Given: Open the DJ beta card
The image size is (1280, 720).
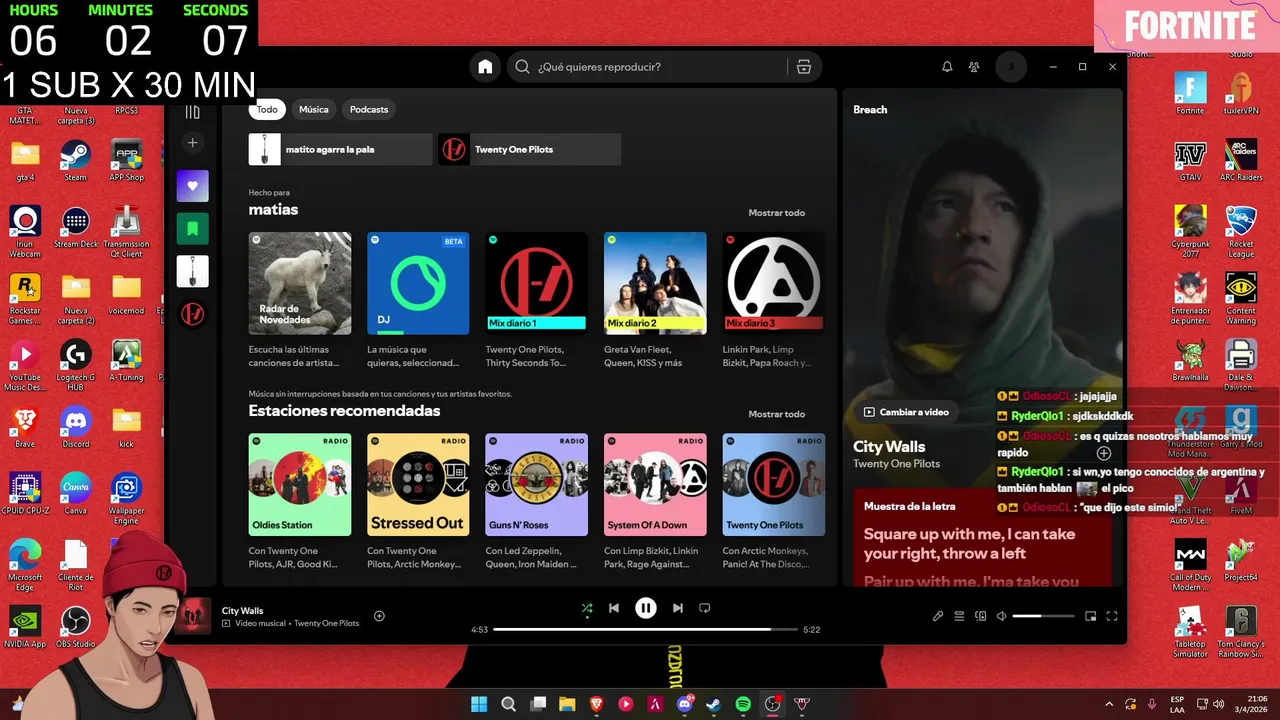Looking at the screenshot, I should tap(418, 301).
